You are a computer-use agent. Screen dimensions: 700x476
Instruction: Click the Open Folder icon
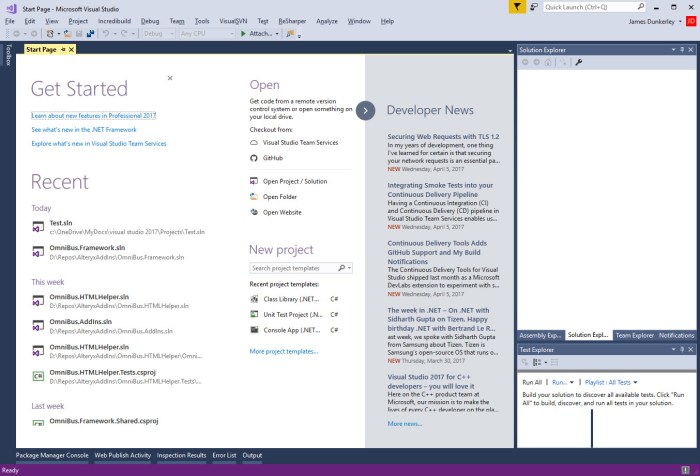coord(254,196)
